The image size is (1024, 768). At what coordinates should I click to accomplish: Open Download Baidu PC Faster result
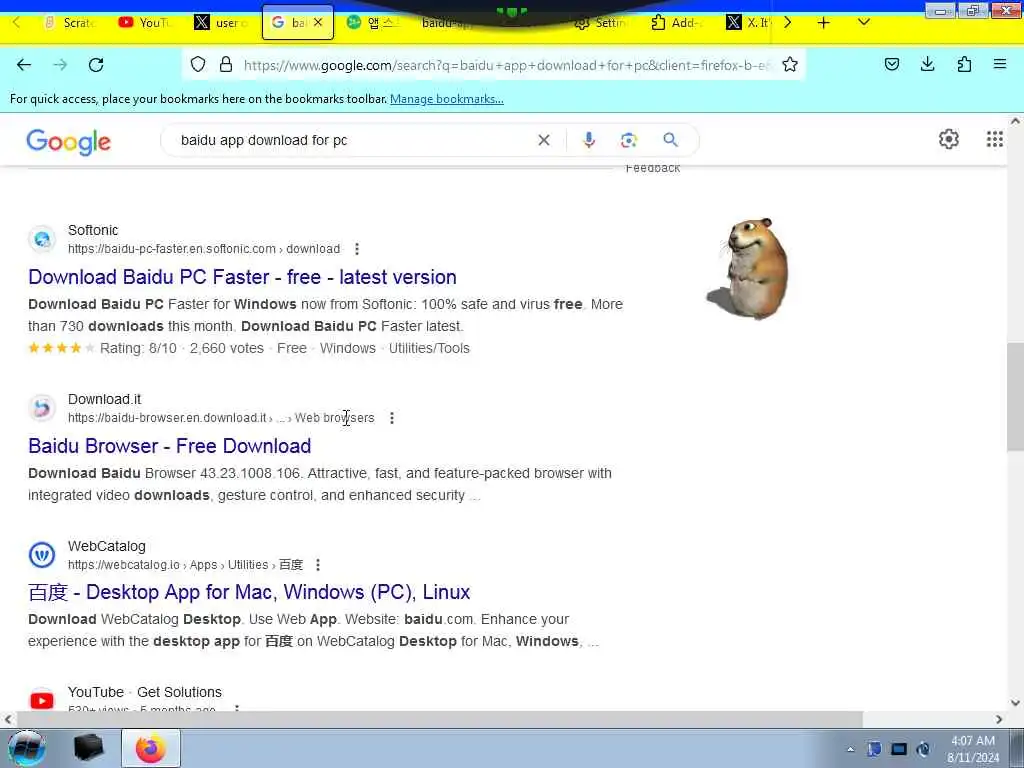pyautogui.click(x=242, y=277)
